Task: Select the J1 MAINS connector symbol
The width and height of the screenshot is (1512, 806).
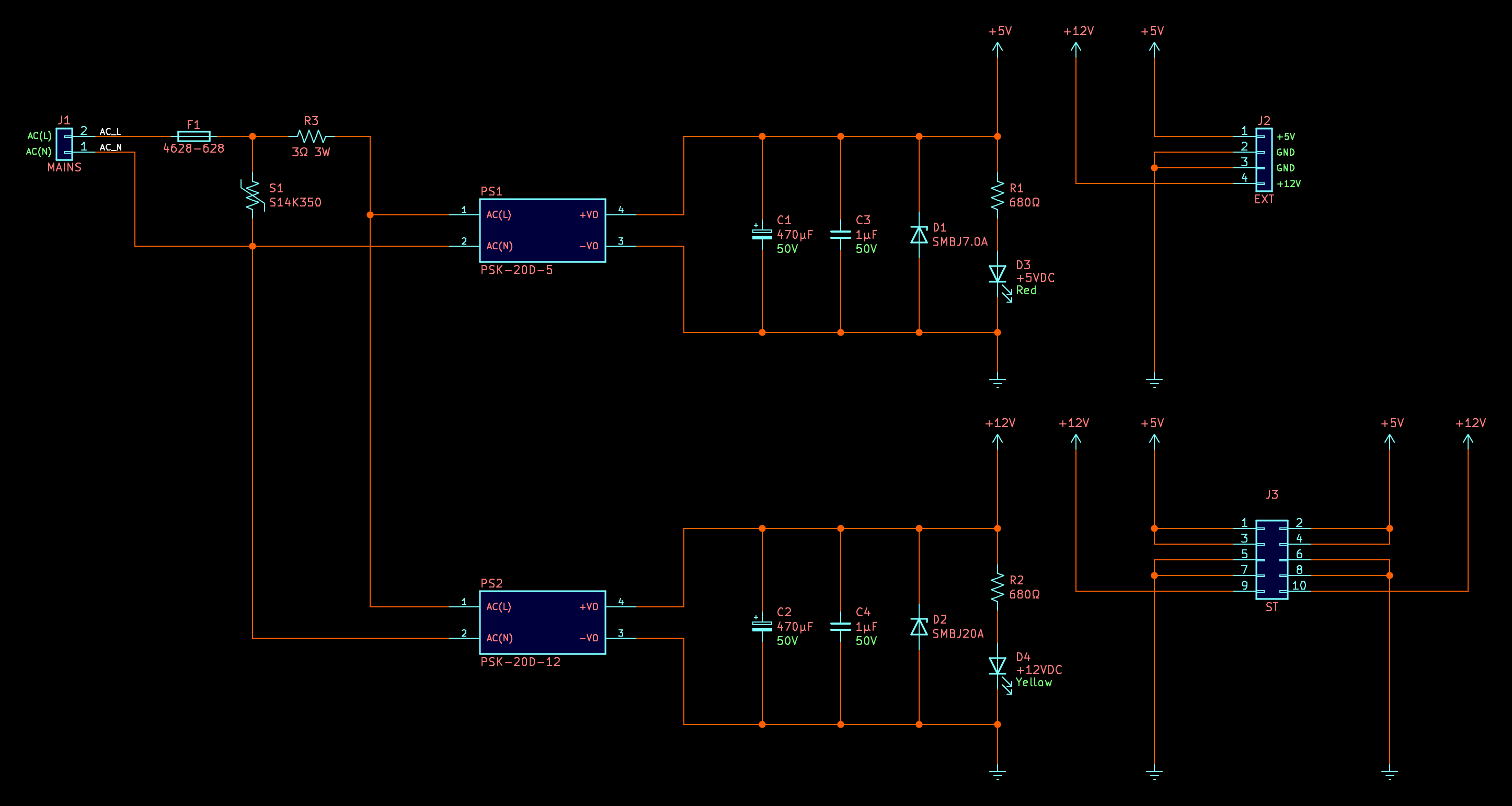Action: (64, 144)
